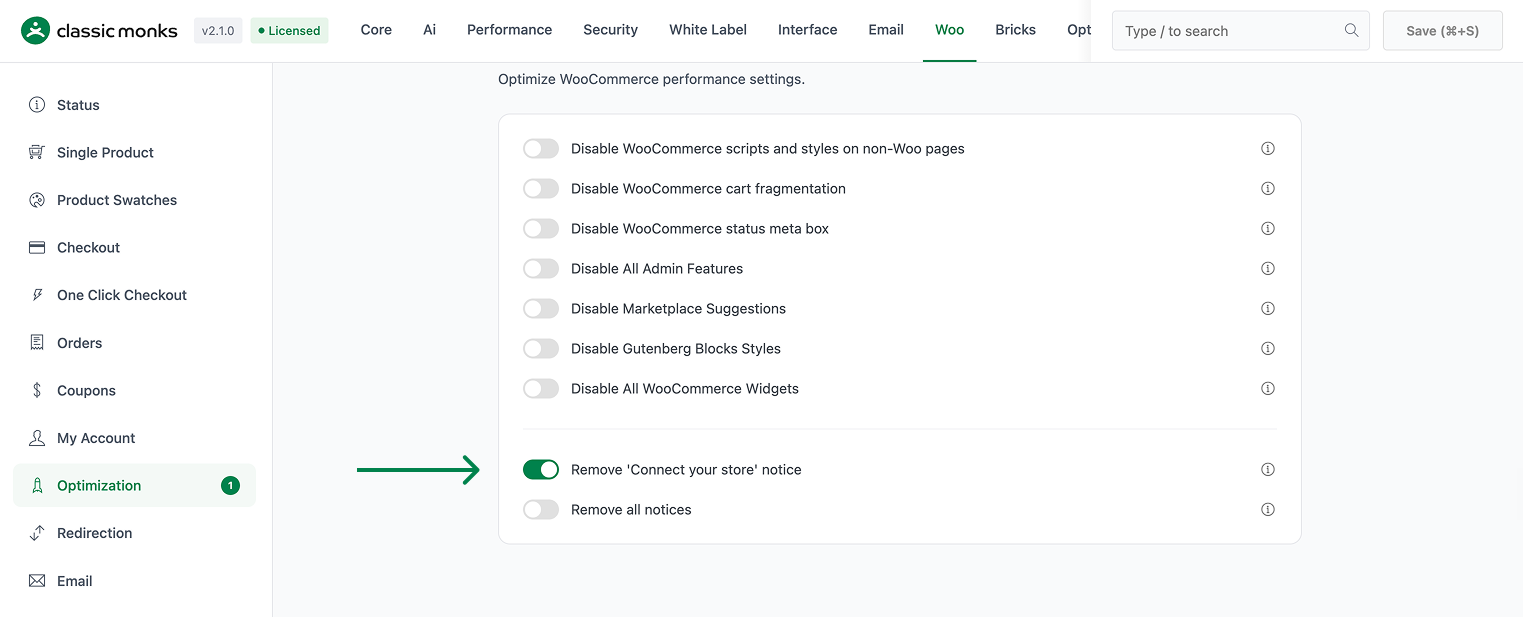The image size is (1523, 617).
Task: Click the One Click Checkout lightning icon
Action: click(x=37, y=295)
